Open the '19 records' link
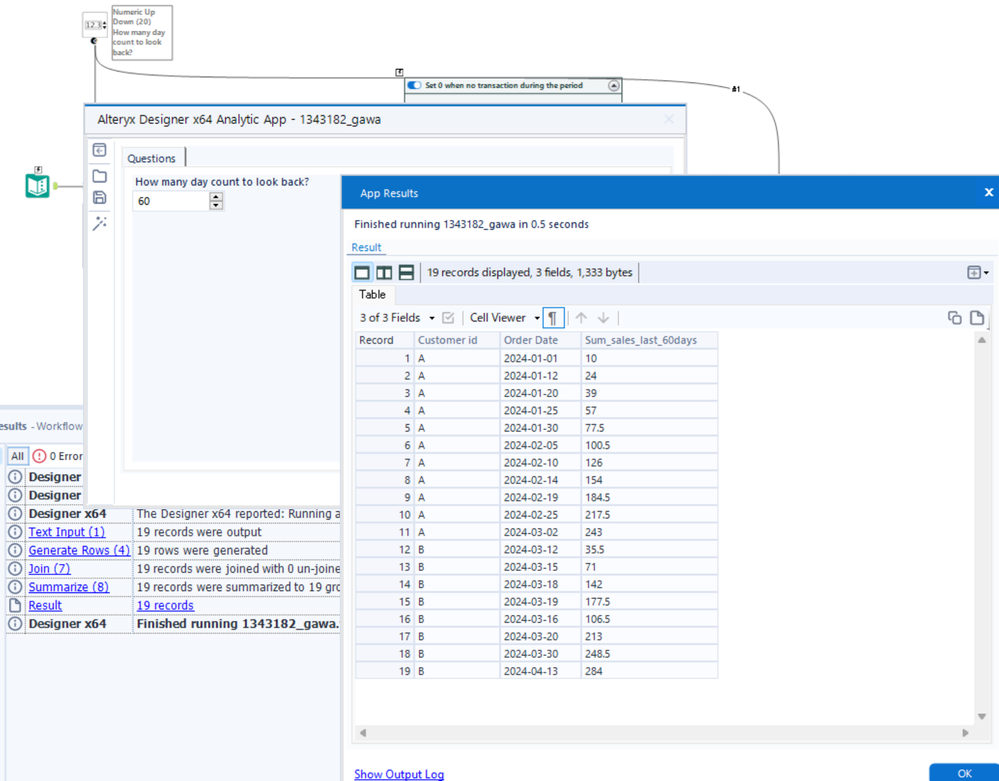This screenshot has height=781, width=999. (x=165, y=605)
